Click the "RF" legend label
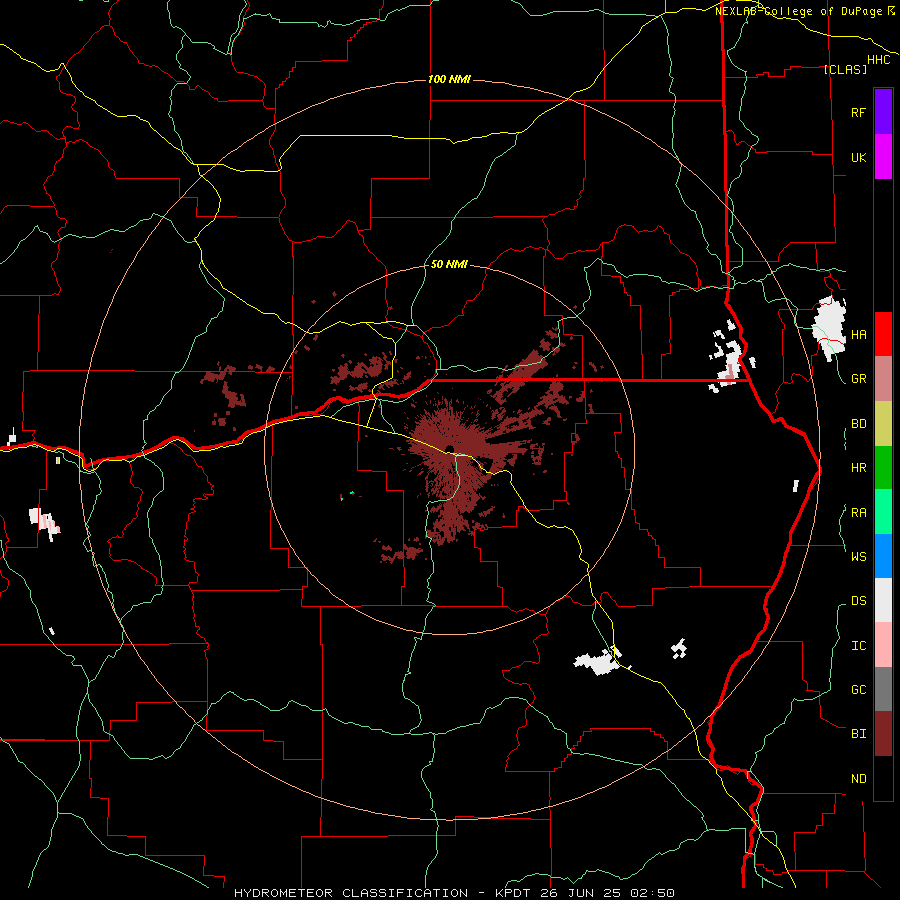The image size is (900, 900). pos(858,112)
